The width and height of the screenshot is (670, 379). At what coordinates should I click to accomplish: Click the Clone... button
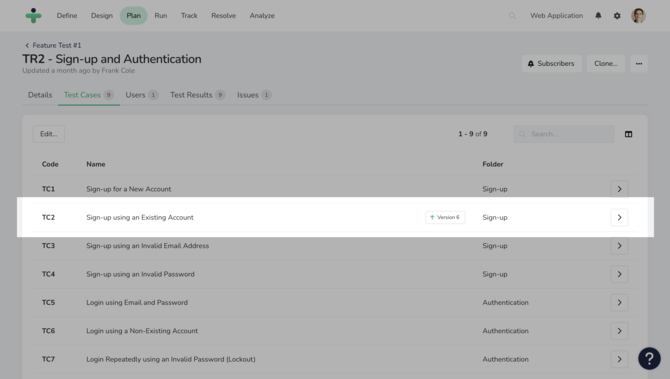605,64
